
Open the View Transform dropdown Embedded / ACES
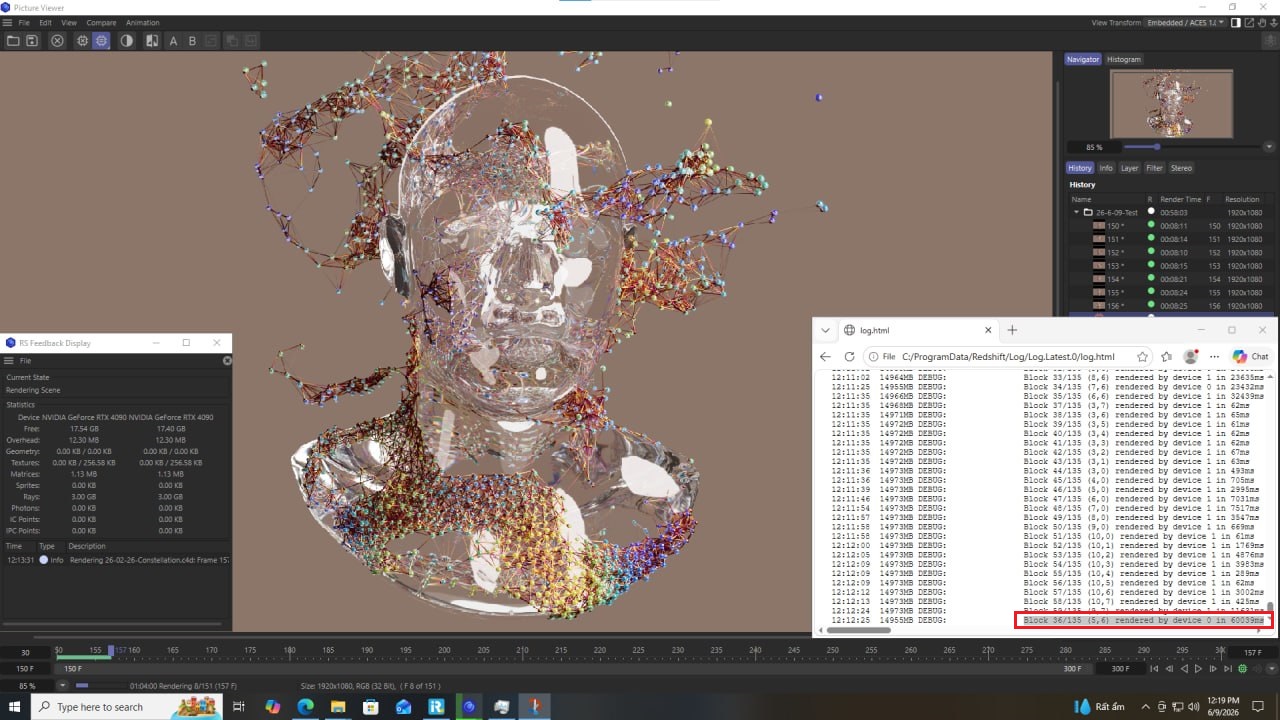(x=1186, y=22)
